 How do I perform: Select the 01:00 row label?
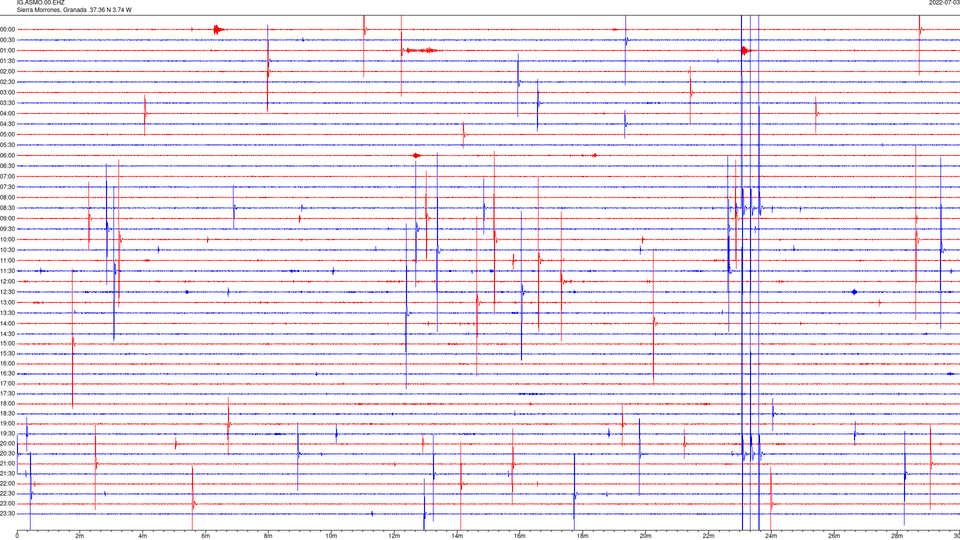point(8,50)
